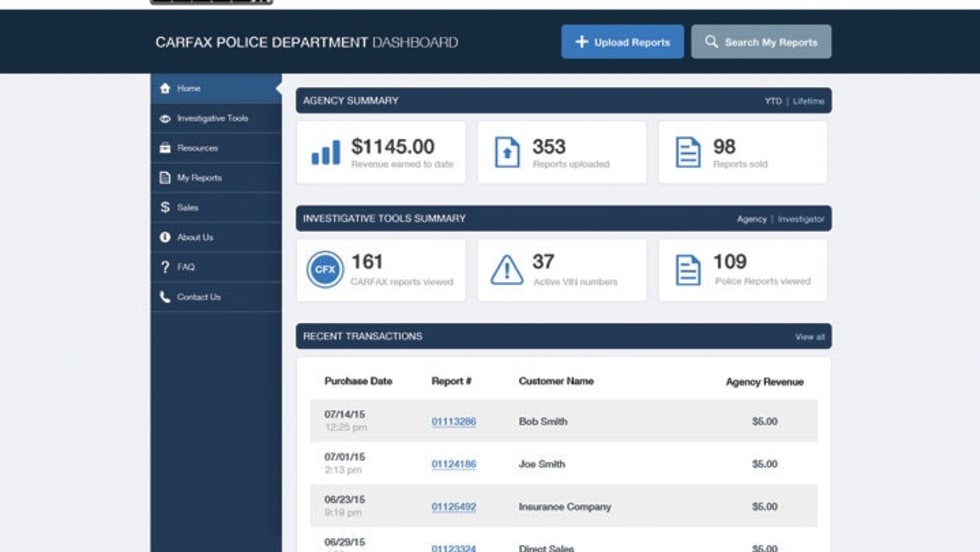Click the Resources briefcase icon
980x552 pixels.
click(x=165, y=148)
